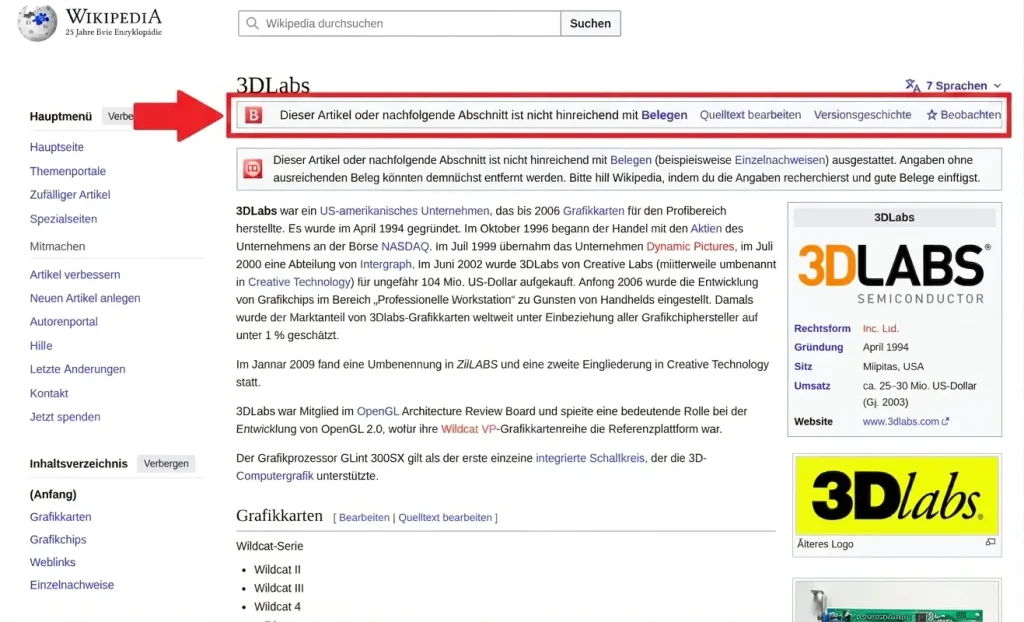Hide the Inhaltsverzeichnis with Verbergen
Image resolution: width=1024 pixels, height=622 pixels.
(x=166, y=463)
